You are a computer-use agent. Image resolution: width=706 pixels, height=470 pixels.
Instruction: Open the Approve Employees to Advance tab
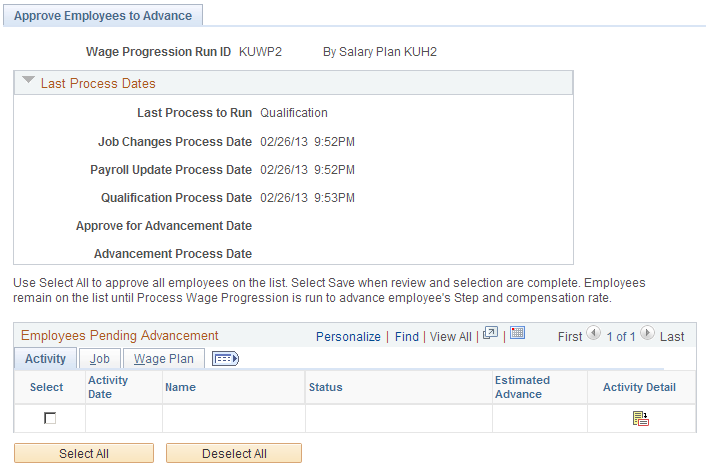click(x=103, y=16)
